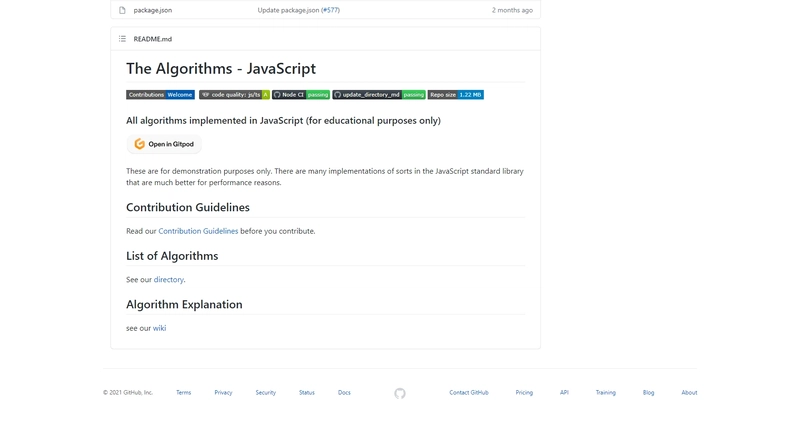800x423 pixels.
Task: Click the '© 2021 GitHub, Inc.' text
Action: click(128, 393)
